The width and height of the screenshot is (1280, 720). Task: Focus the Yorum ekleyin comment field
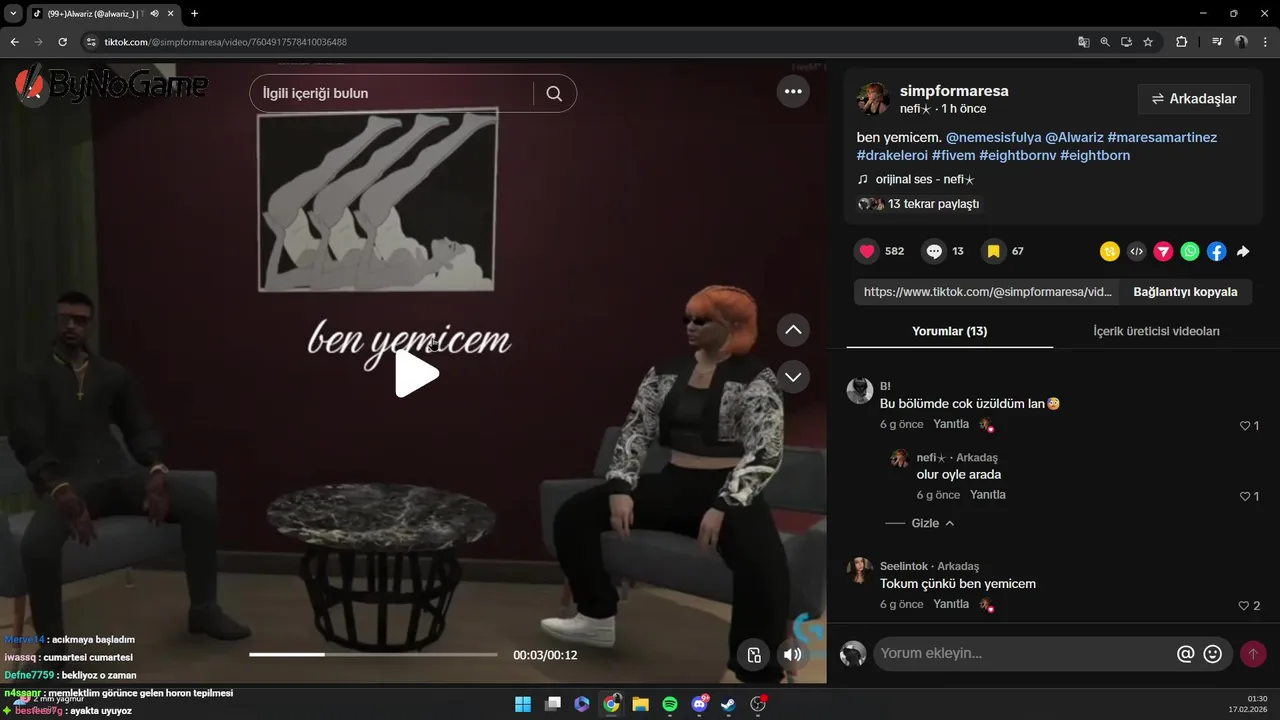[x=1022, y=654]
